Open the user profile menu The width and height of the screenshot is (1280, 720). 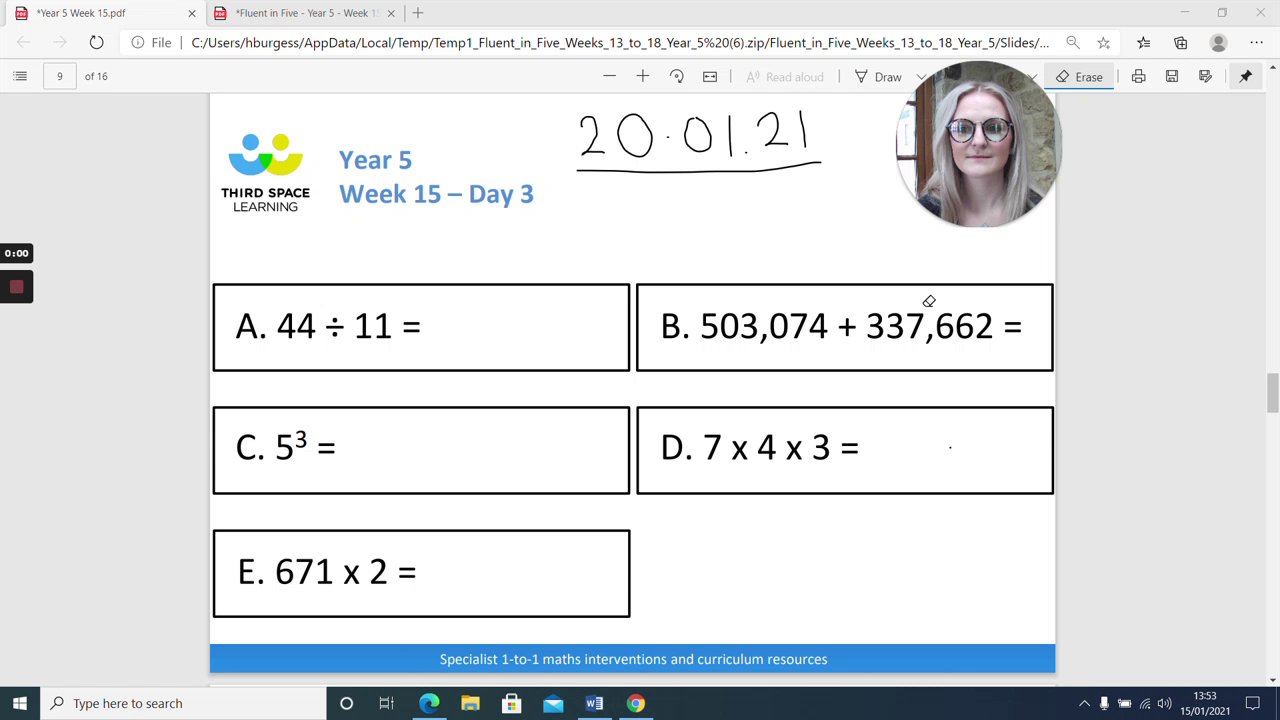pos(1218,42)
